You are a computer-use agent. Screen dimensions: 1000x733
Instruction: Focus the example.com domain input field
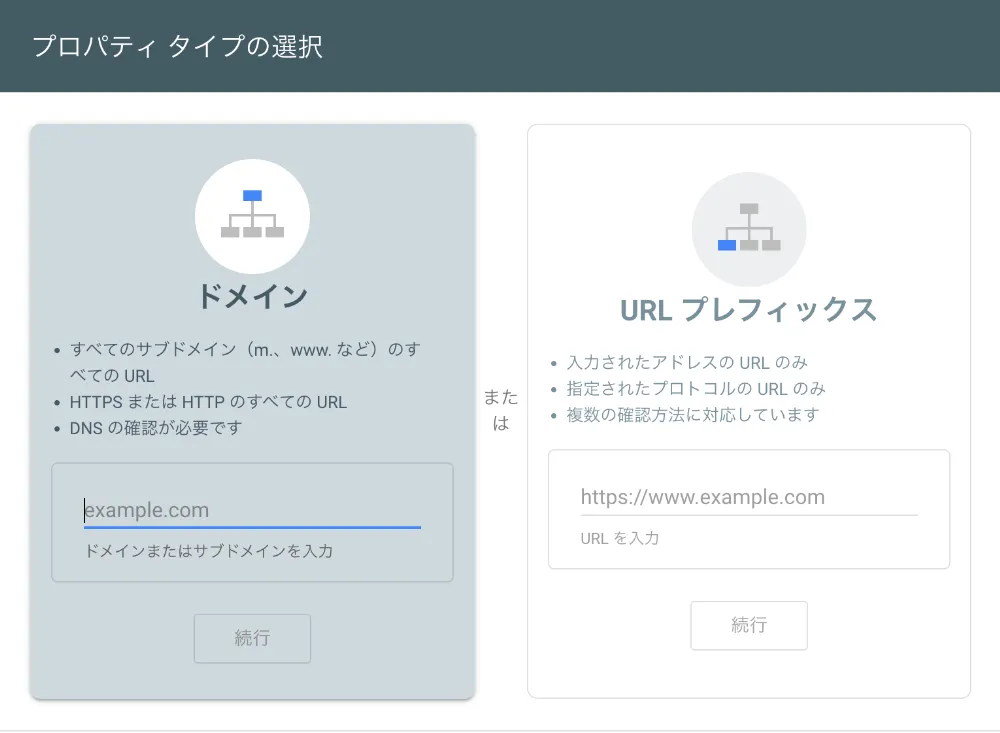252,510
